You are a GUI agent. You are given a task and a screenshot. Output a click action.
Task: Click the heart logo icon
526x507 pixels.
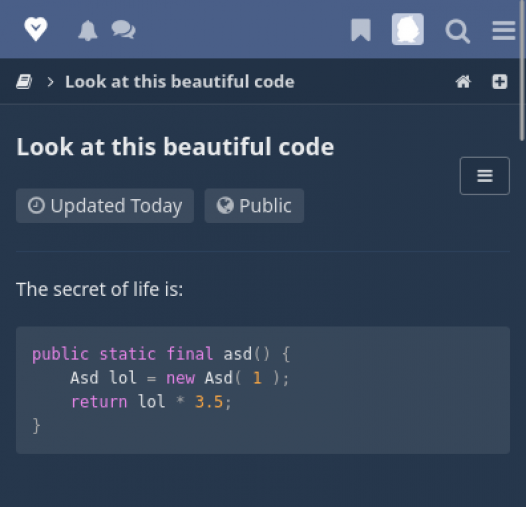36,29
